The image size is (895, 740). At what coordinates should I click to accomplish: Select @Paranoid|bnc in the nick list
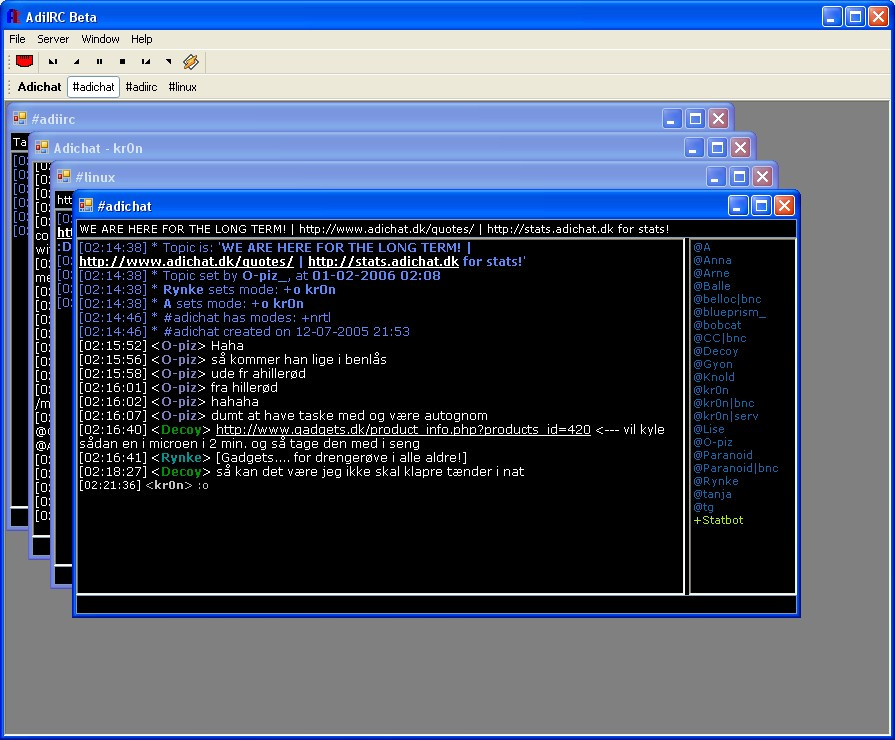tap(736, 468)
